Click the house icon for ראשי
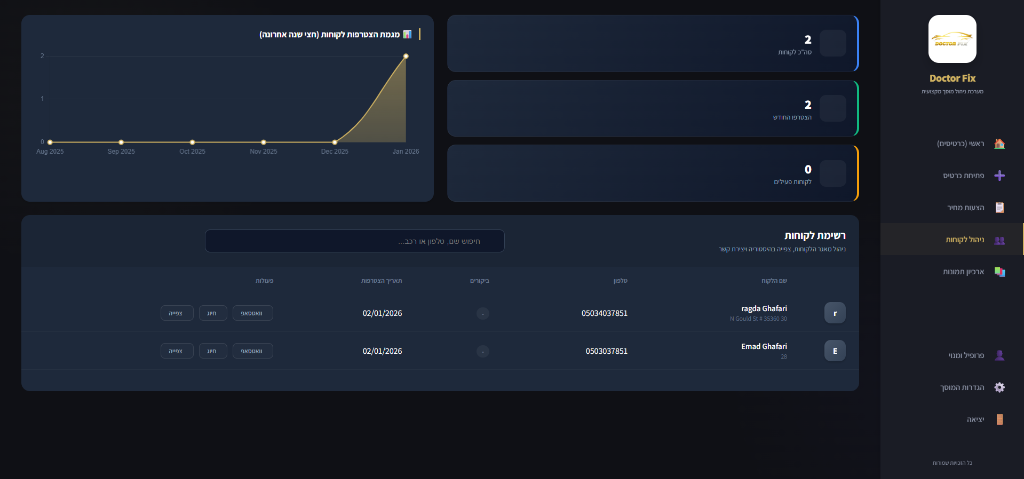 pyautogui.click(x=999, y=144)
